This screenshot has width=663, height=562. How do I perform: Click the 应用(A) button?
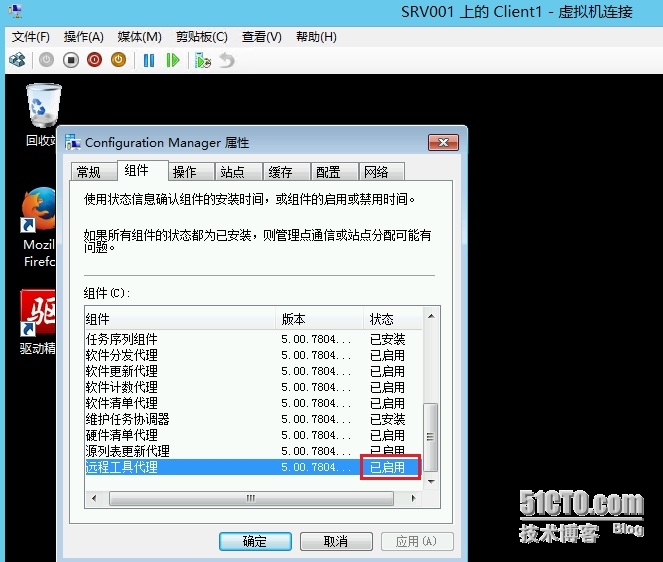pyautogui.click(x=417, y=541)
